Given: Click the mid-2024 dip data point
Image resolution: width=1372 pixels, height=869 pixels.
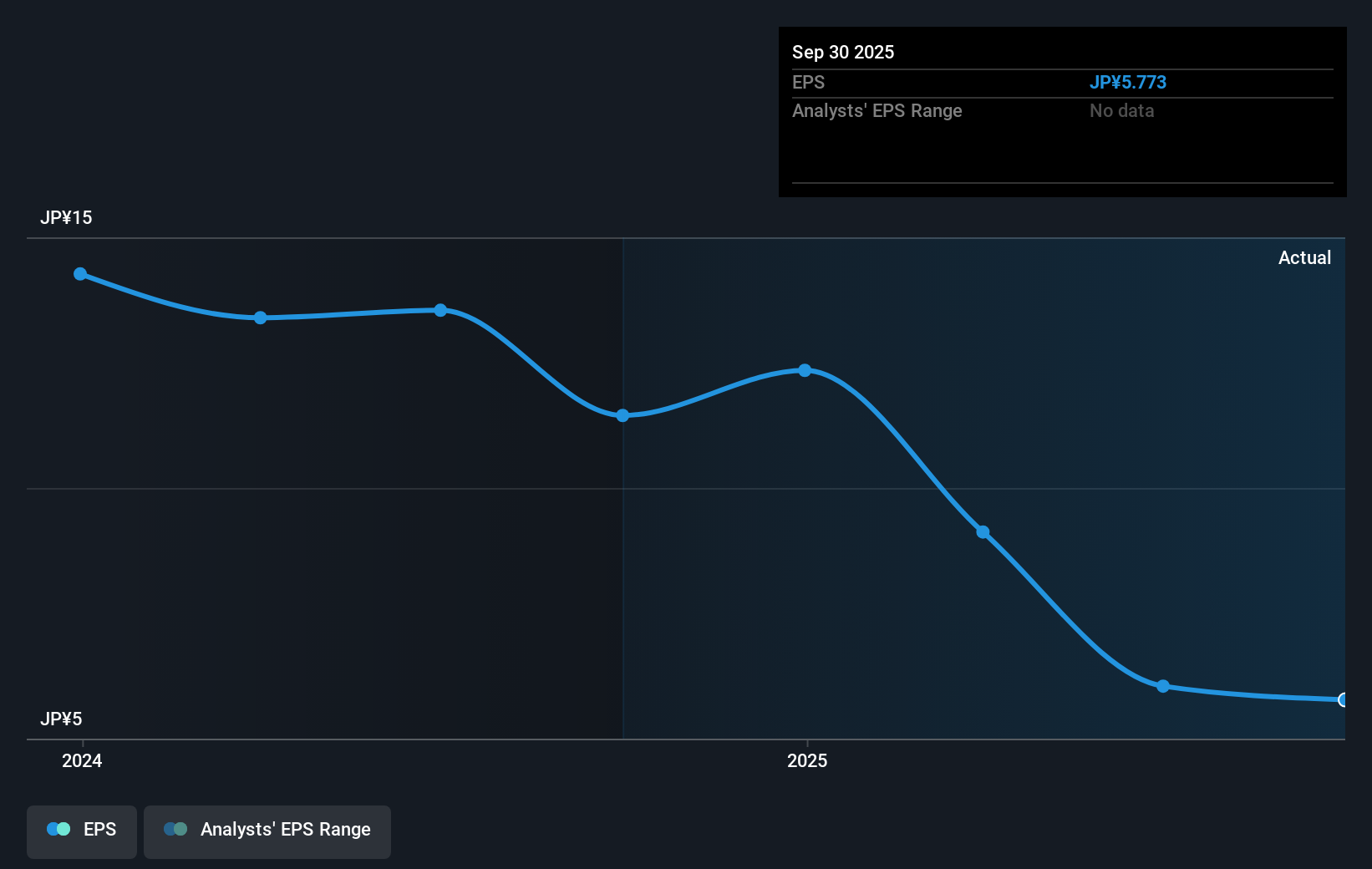Looking at the screenshot, I should point(622,415).
